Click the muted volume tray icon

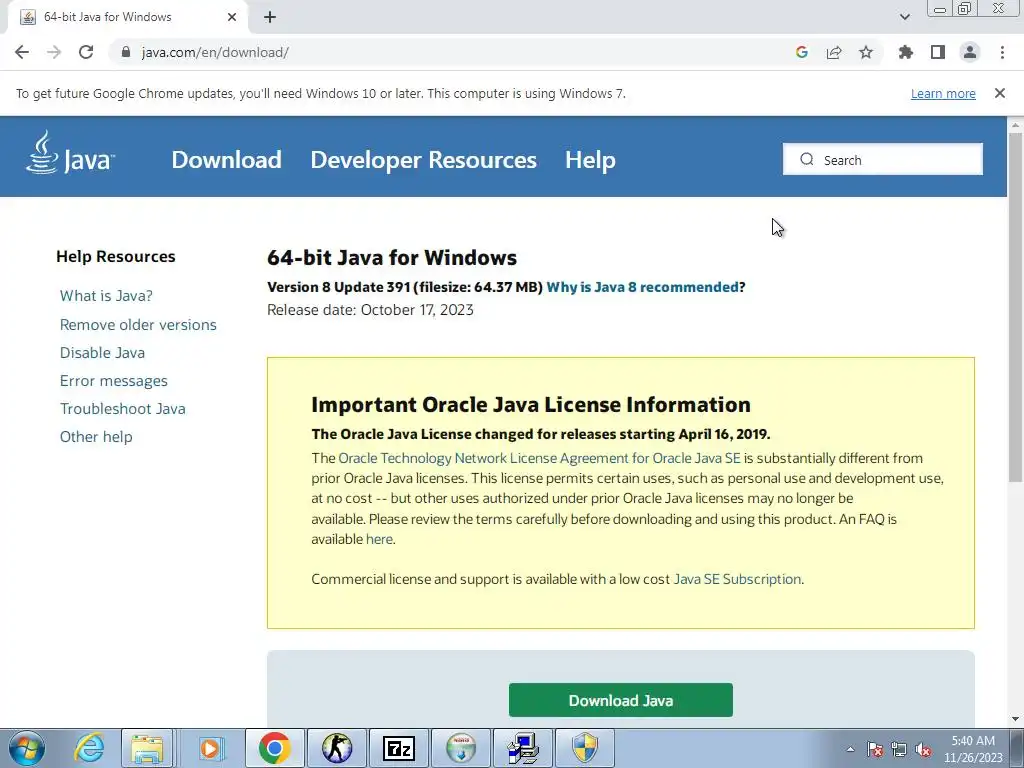(923, 749)
